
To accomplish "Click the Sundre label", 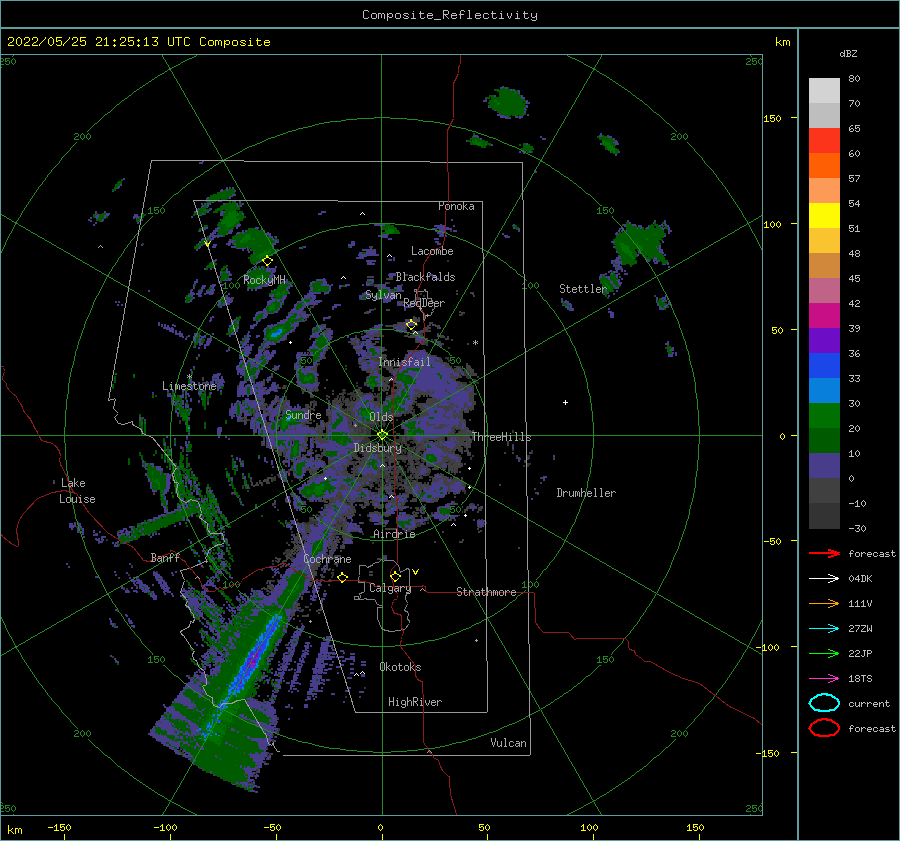I will pos(304,415).
